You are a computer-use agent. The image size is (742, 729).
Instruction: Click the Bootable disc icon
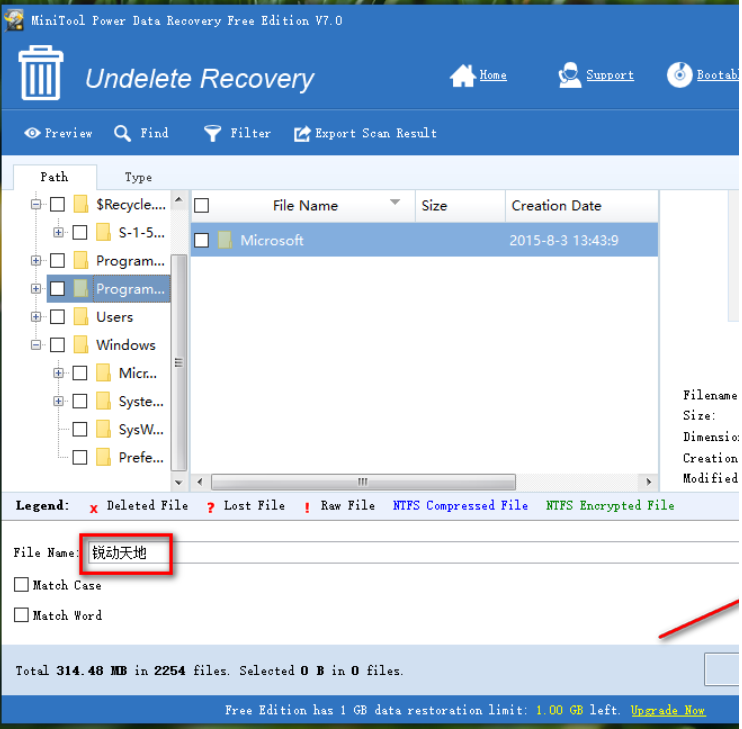(680, 75)
